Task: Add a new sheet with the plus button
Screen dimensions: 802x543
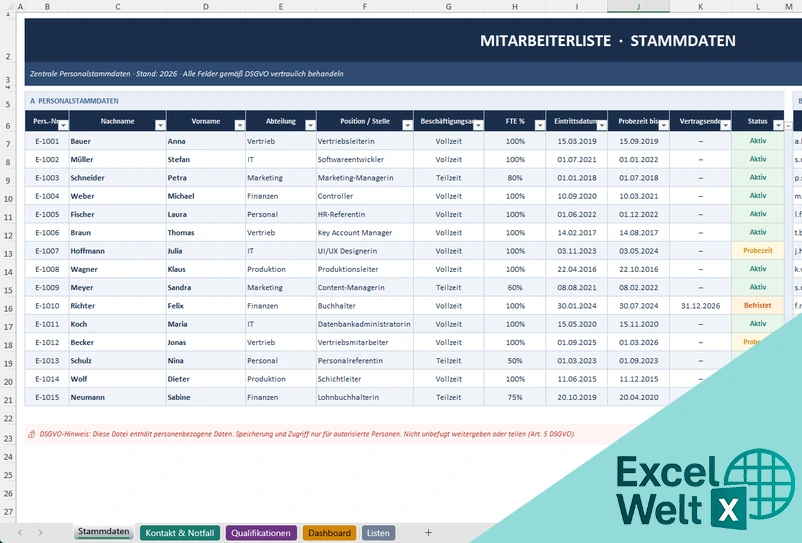Action: click(428, 533)
